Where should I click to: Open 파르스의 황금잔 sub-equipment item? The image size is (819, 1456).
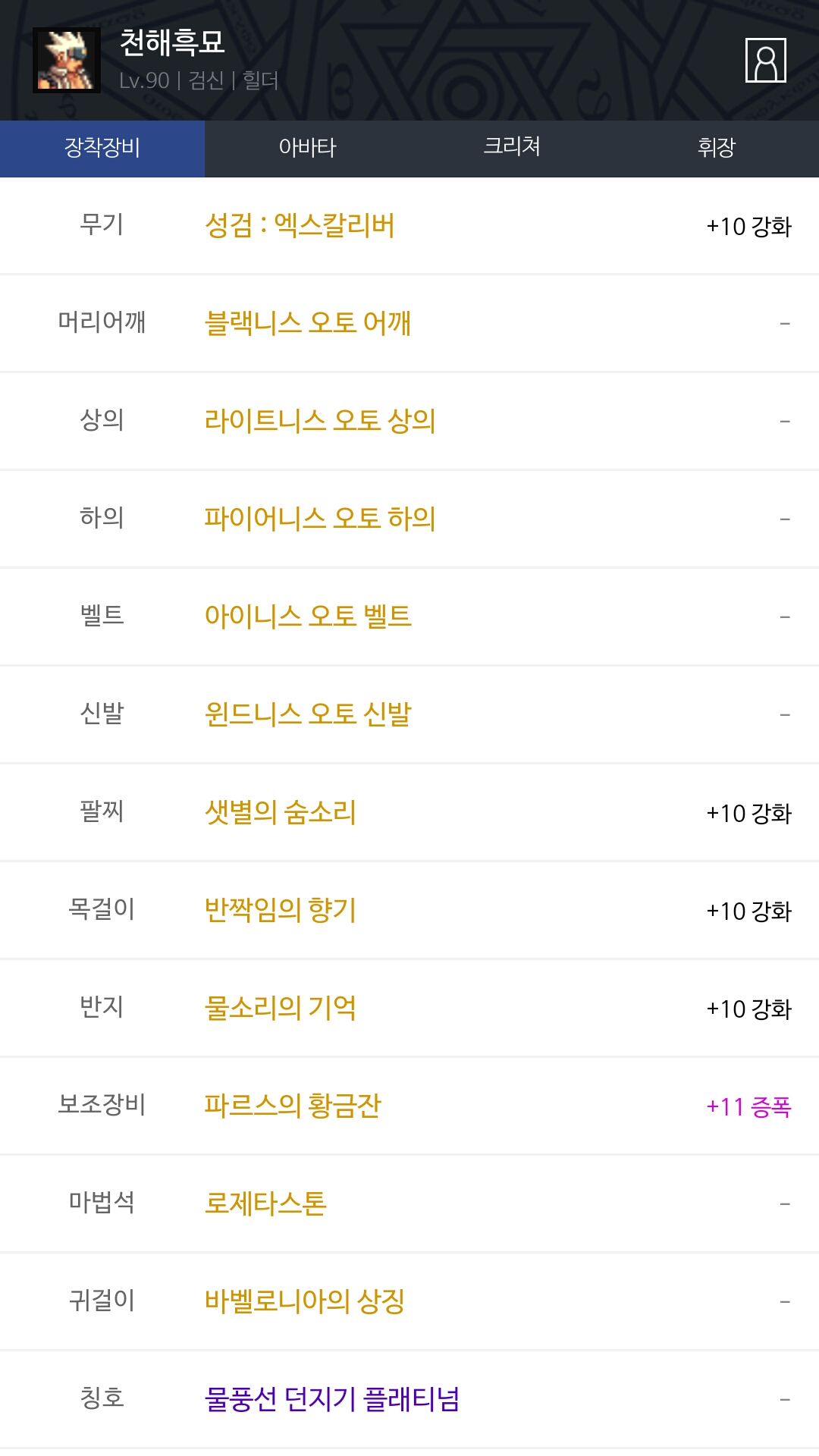point(293,1106)
